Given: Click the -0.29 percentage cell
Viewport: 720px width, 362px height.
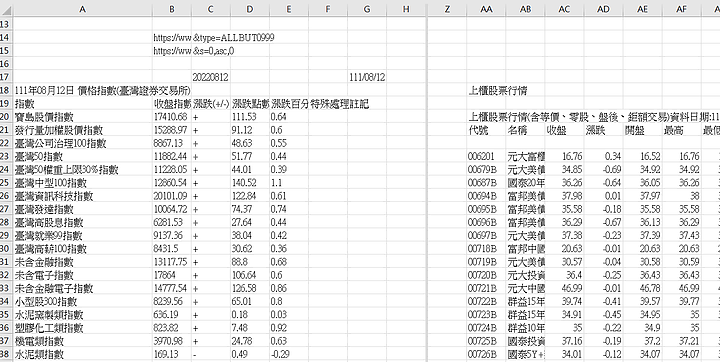Looking at the screenshot, I should tap(289, 355).
